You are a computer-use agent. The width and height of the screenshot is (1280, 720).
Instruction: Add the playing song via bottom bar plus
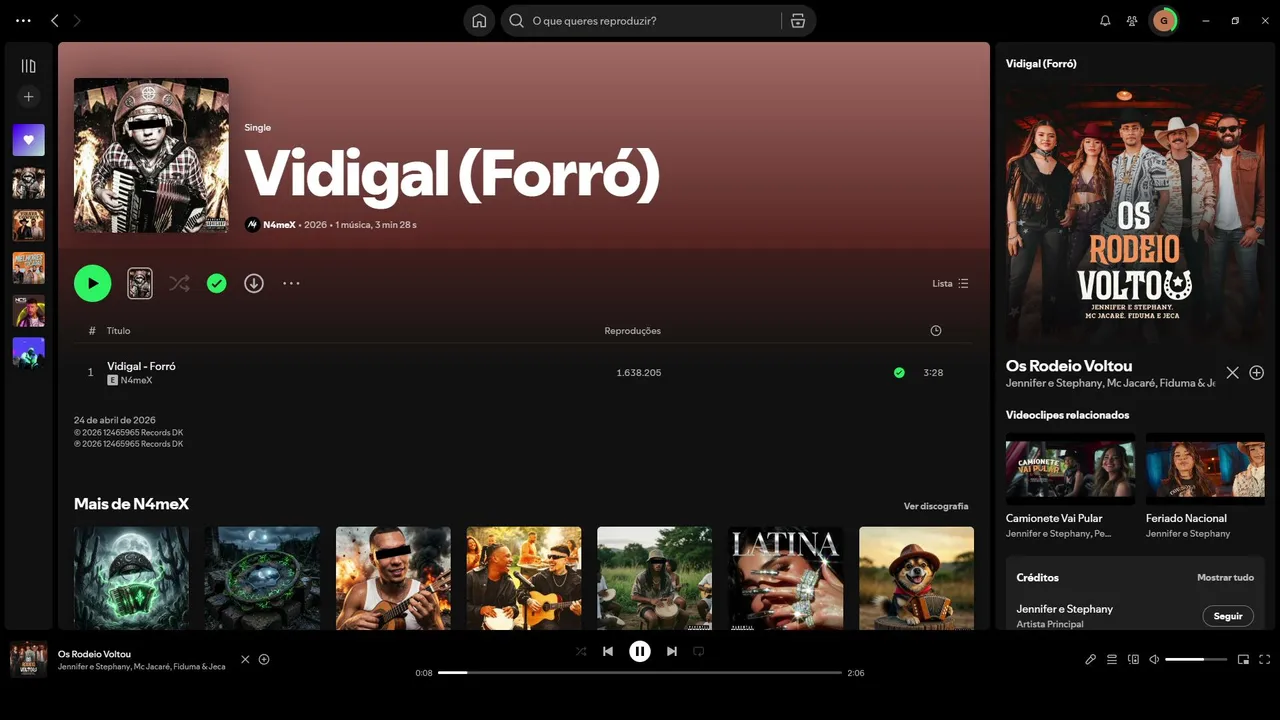point(264,659)
